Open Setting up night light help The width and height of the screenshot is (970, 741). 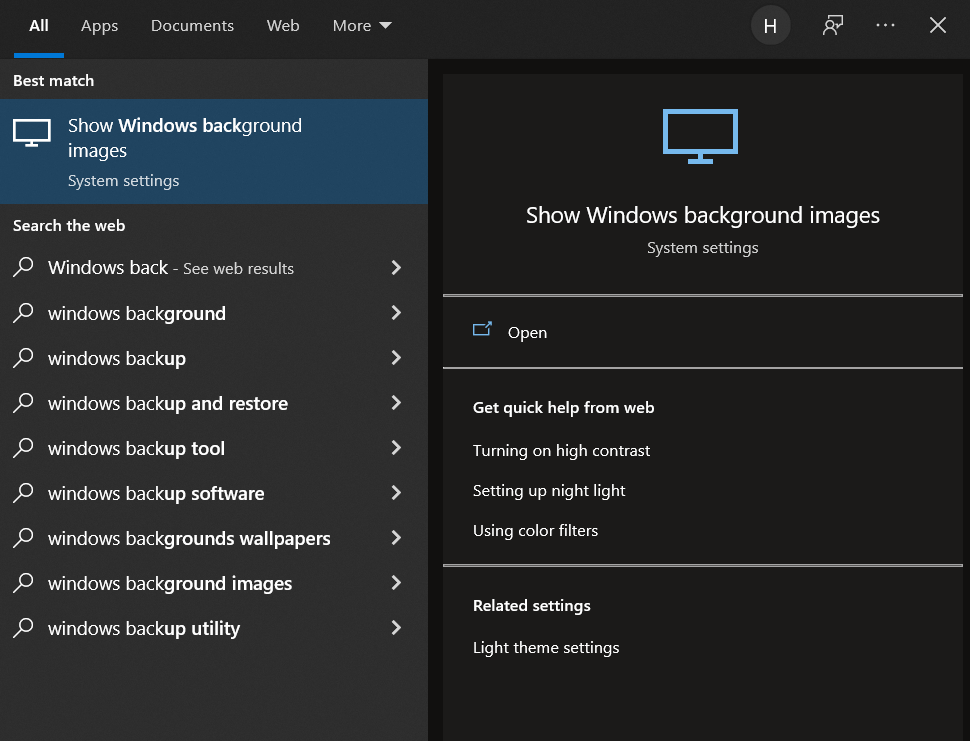pyautogui.click(x=549, y=490)
